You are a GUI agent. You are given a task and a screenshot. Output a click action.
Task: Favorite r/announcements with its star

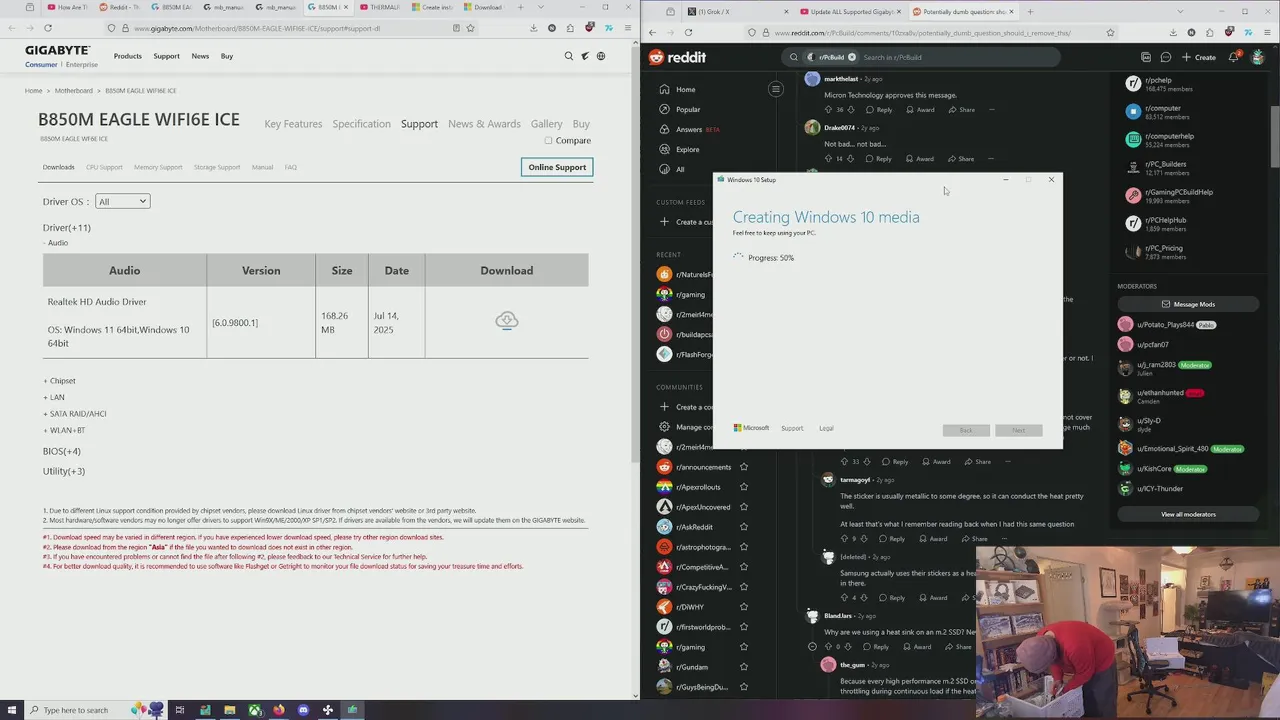[x=743, y=467]
